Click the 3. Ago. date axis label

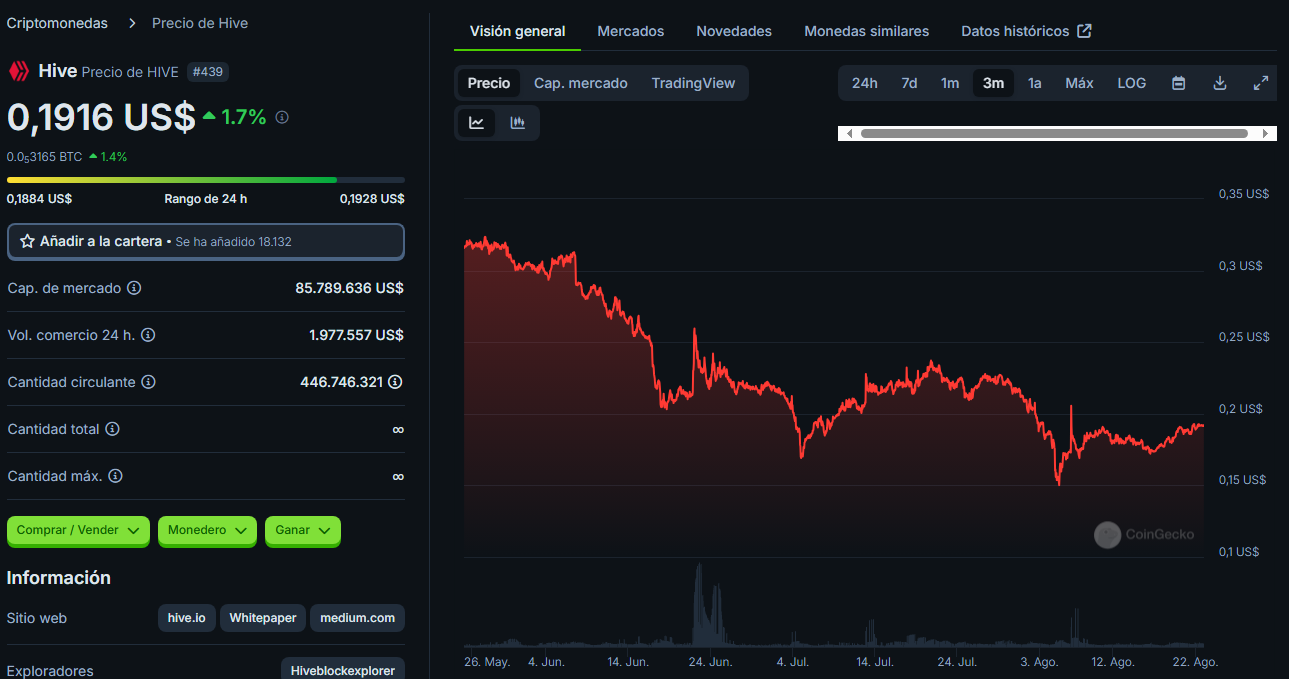click(x=1039, y=662)
